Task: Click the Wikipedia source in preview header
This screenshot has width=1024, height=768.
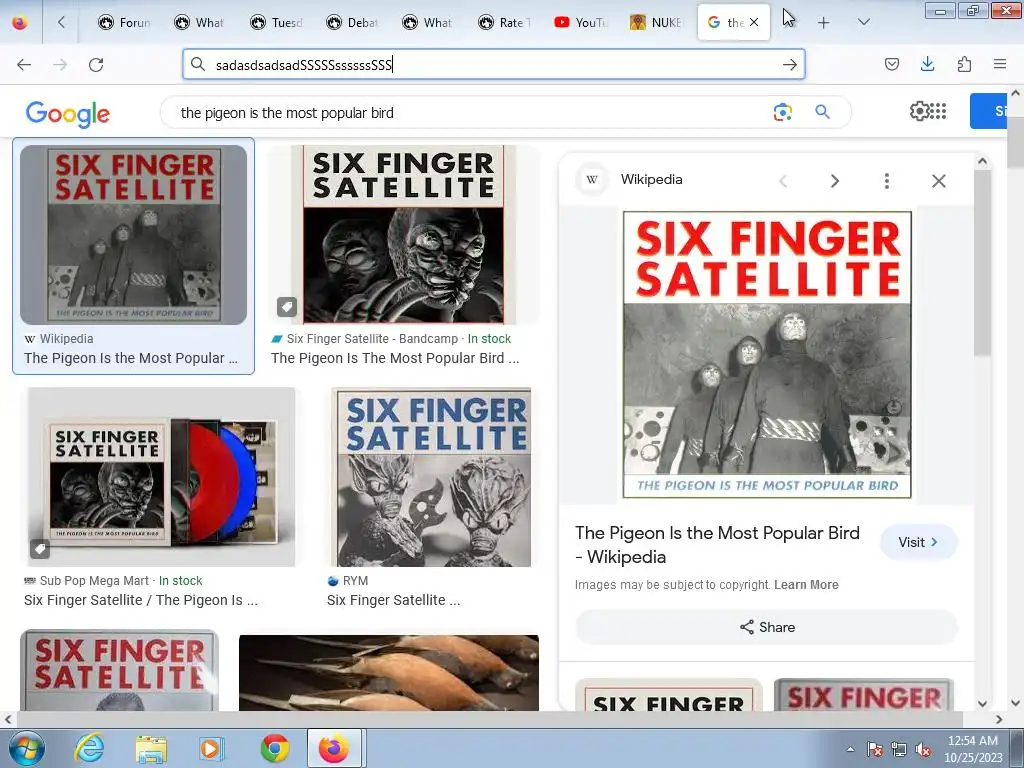Action: point(632,180)
